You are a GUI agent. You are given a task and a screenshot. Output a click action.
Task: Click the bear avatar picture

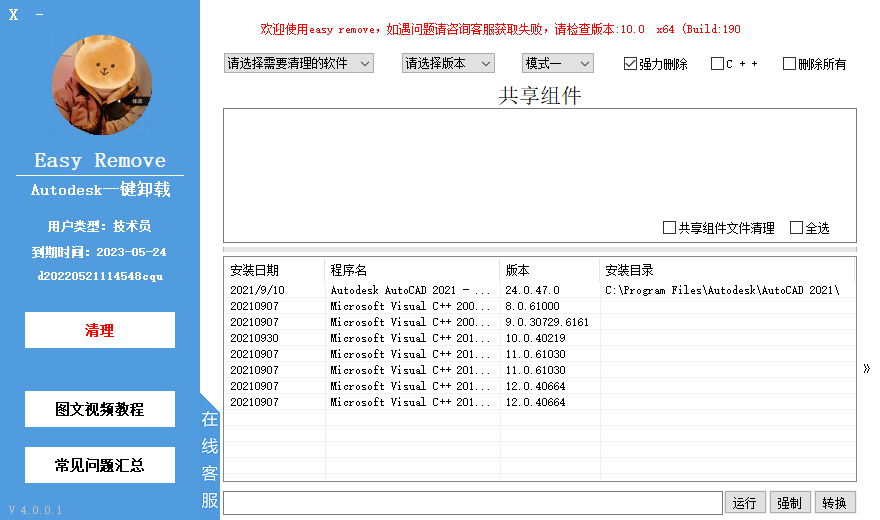pyautogui.click(x=102, y=85)
